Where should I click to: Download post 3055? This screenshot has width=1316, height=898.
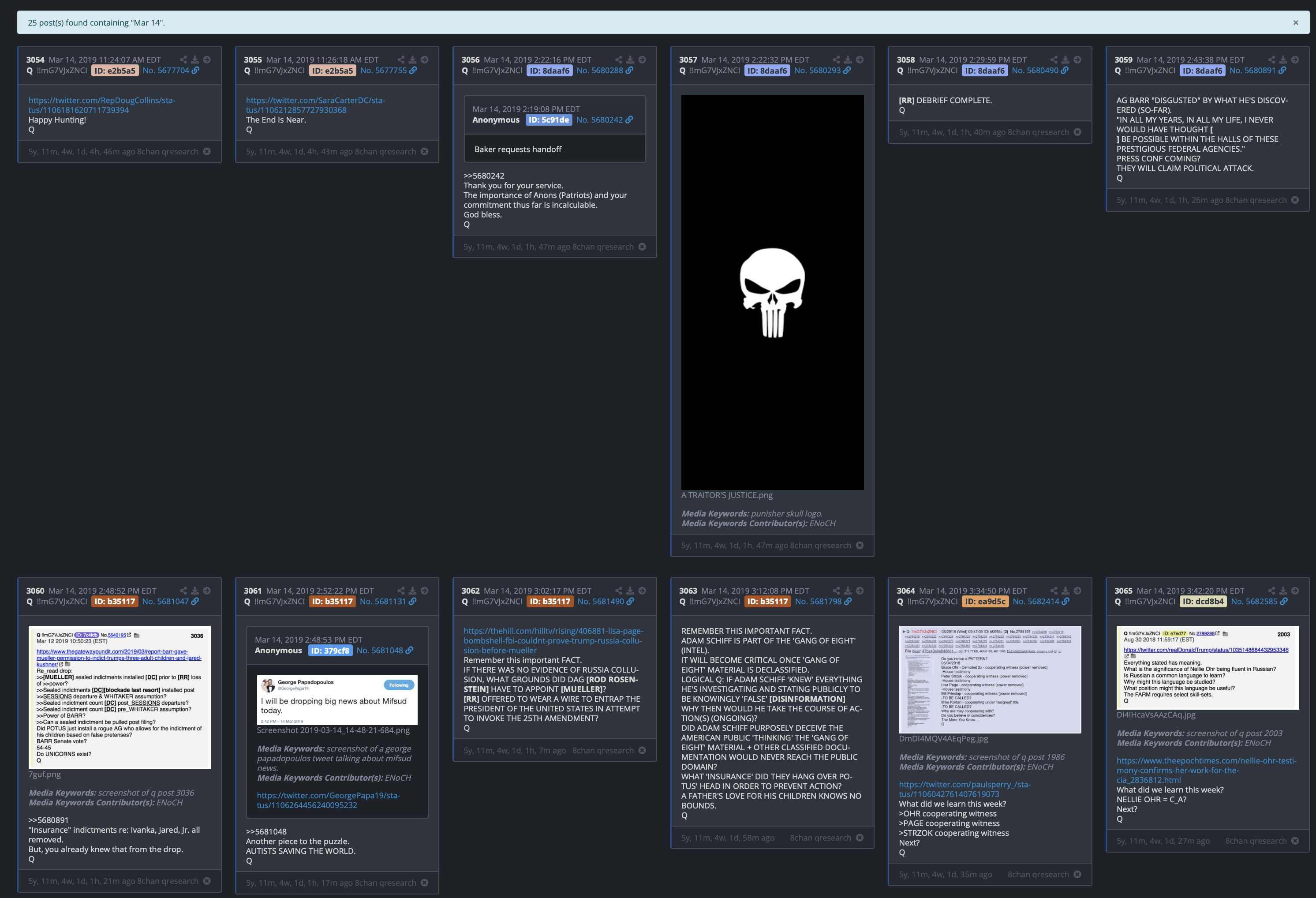[412, 60]
